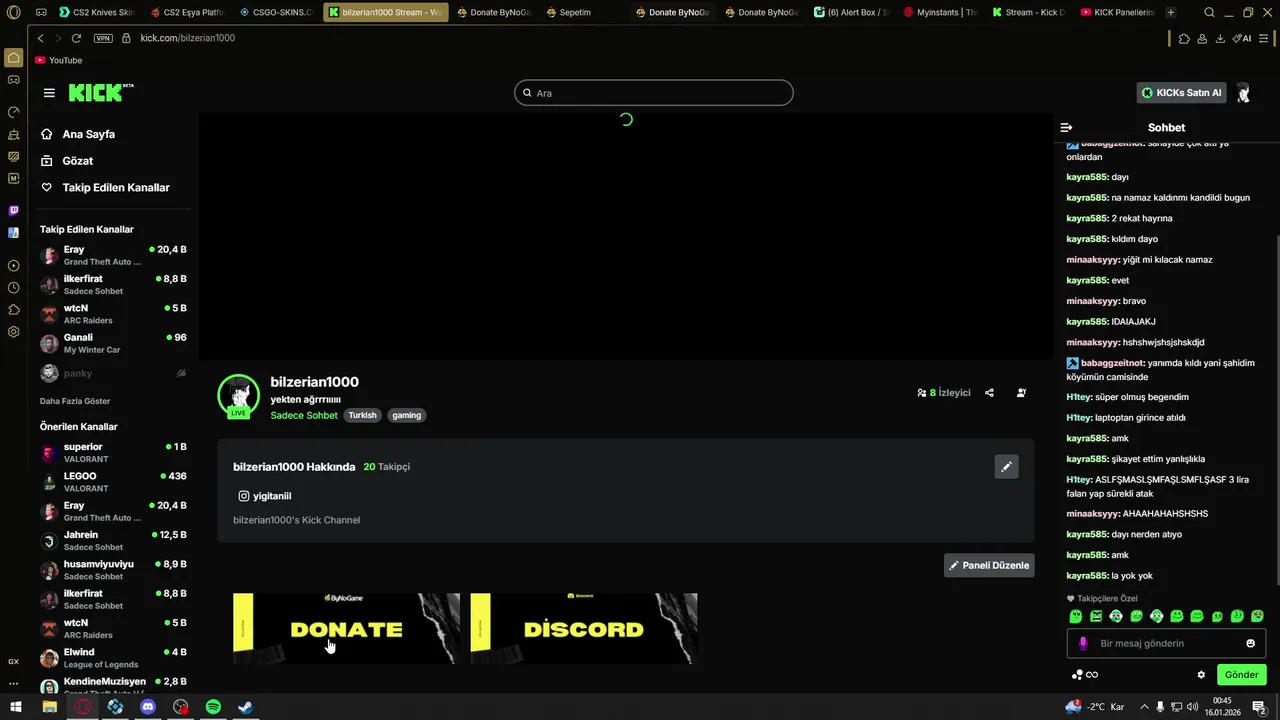Click the DONATE panel banner
1280x720 pixels.
click(x=346, y=628)
